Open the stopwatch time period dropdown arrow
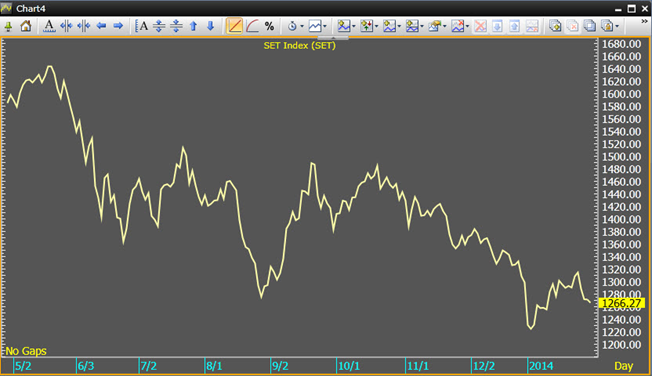The height and width of the screenshot is (376, 652). pos(302,27)
